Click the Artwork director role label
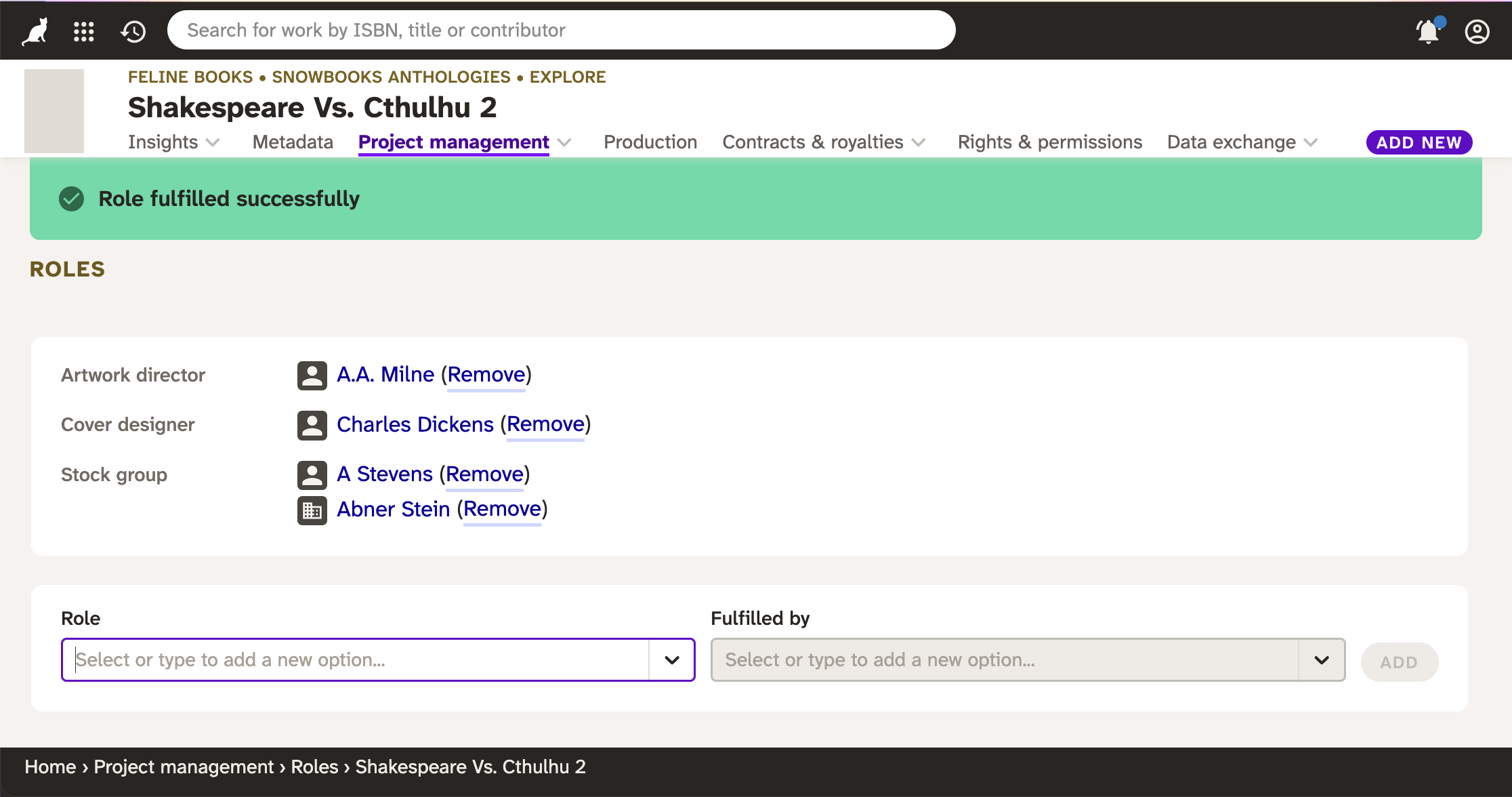The height and width of the screenshot is (797, 1512). (133, 375)
